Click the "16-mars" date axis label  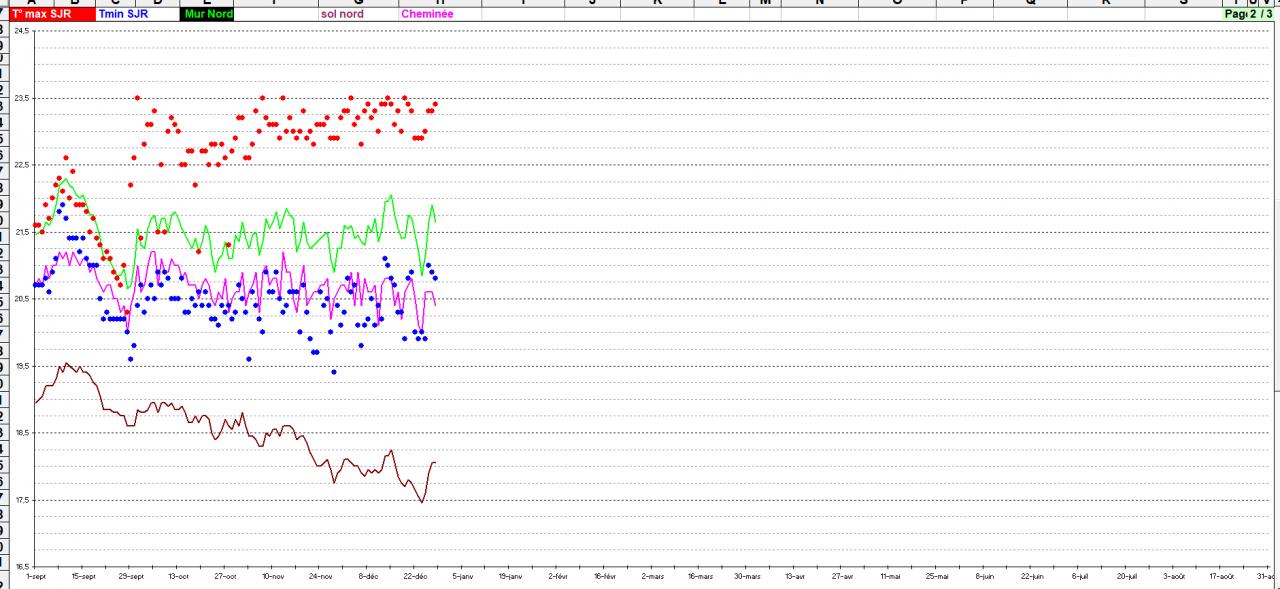point(700,577)
